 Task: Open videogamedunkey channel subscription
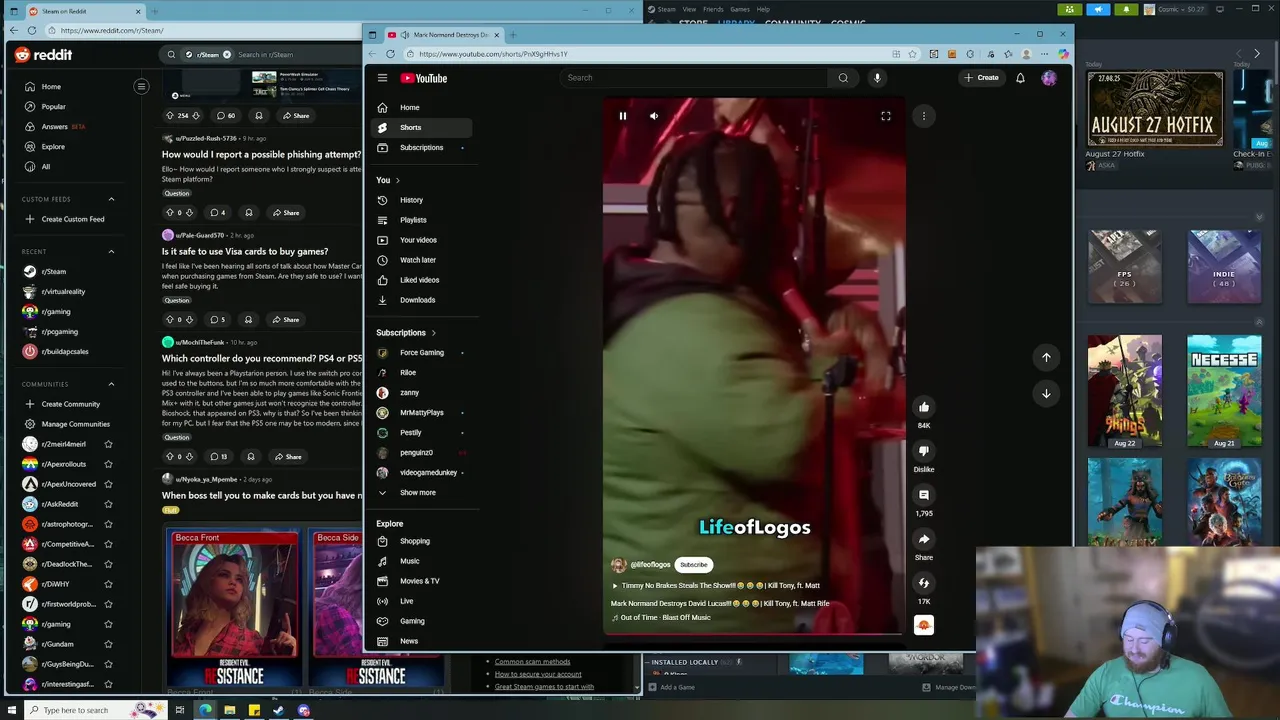[421, 472]
